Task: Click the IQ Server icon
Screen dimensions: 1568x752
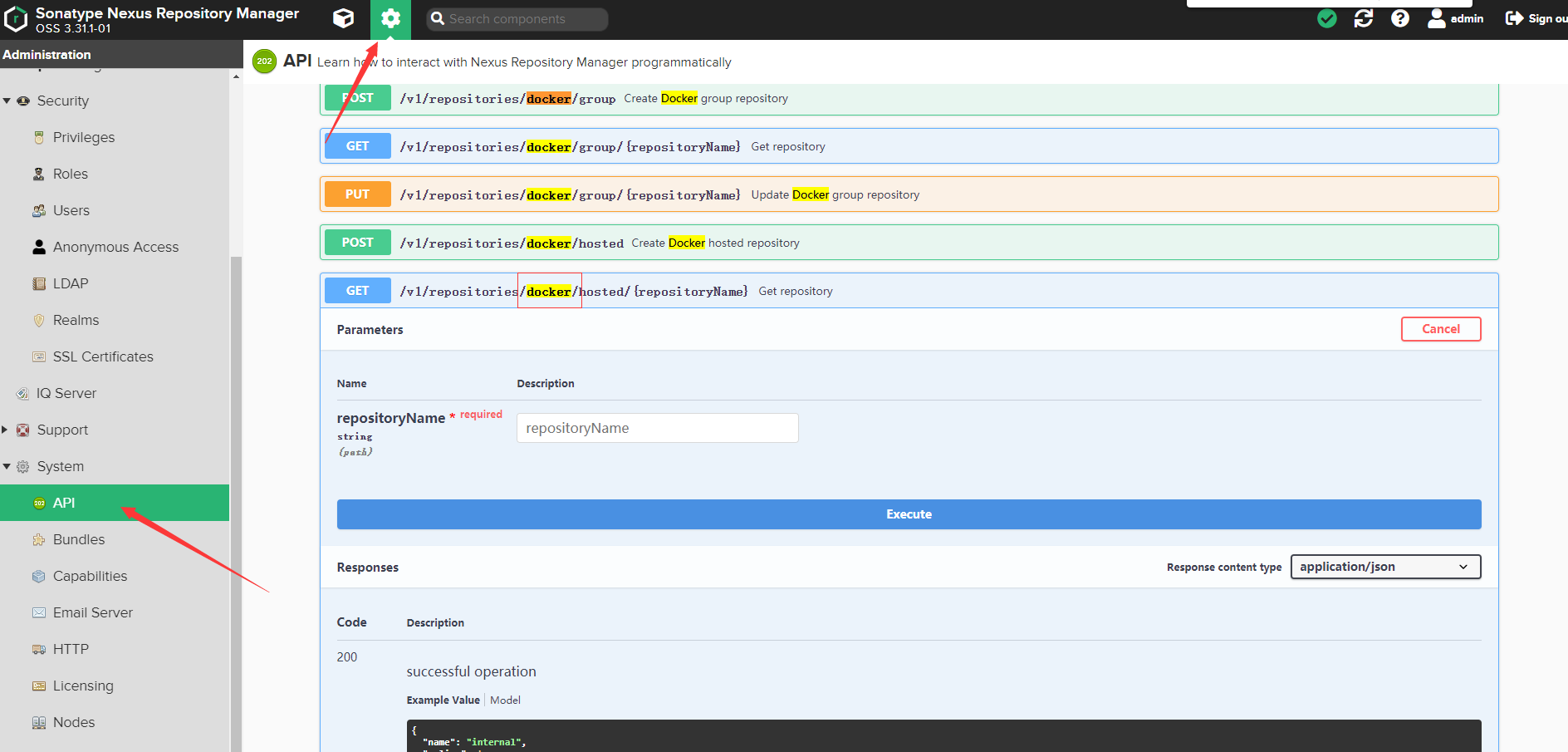Action: click(22, 393)
